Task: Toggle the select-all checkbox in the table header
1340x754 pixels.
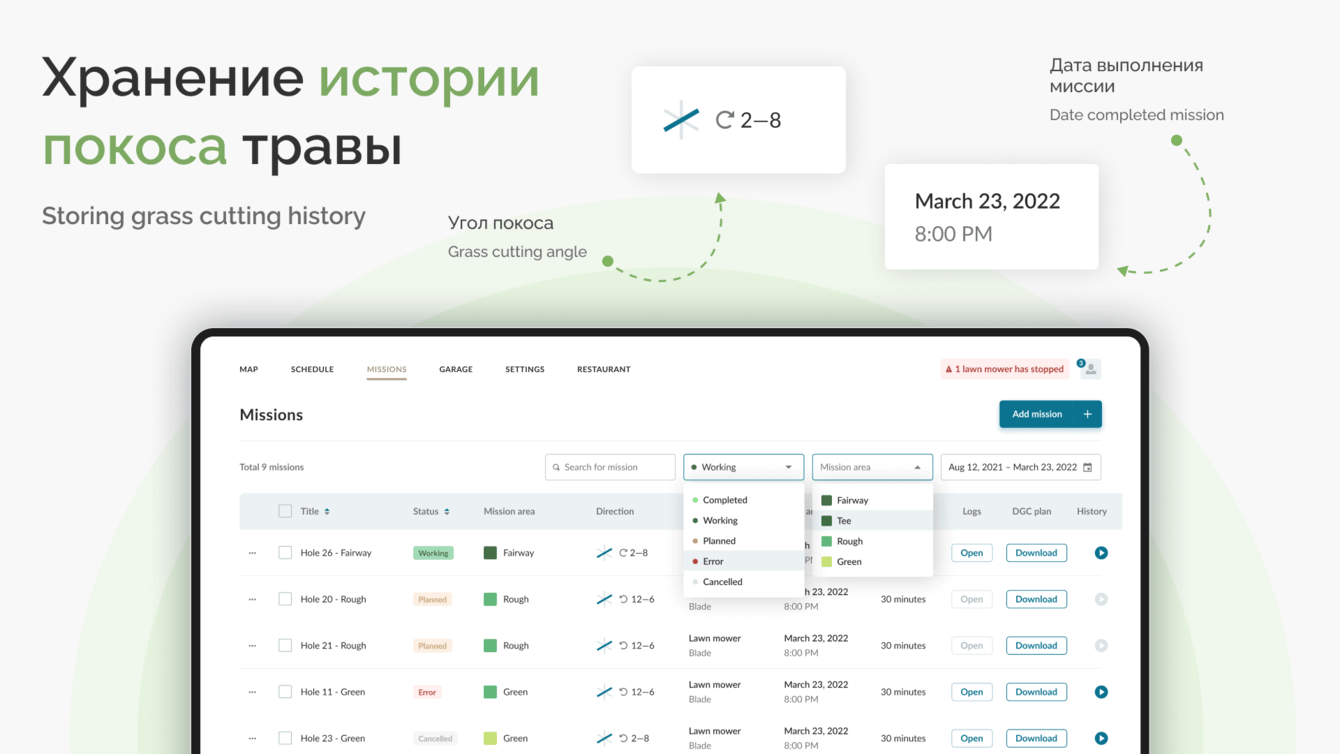Action: point(285,511)
